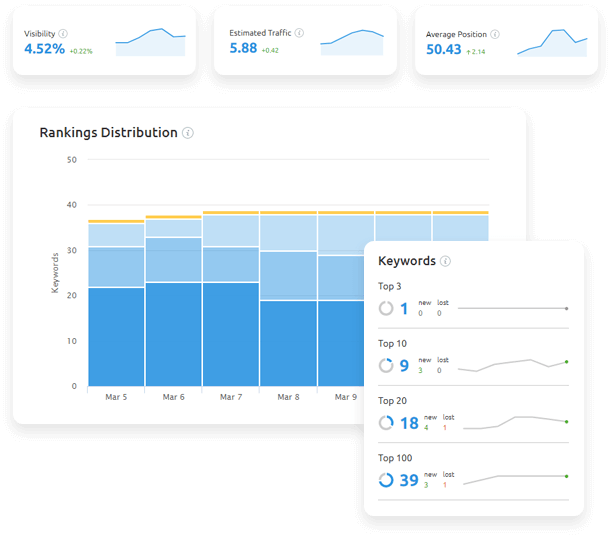The height and width of the screenshot is (536, 611).
Task: Select the Top 100 keyword count 39
Action: 409,480
